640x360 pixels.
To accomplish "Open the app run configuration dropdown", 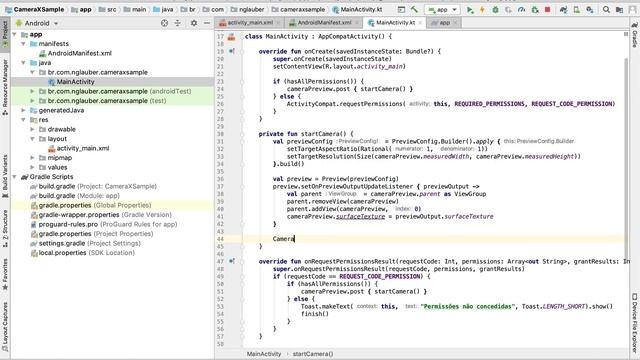I will click(442, 9).
